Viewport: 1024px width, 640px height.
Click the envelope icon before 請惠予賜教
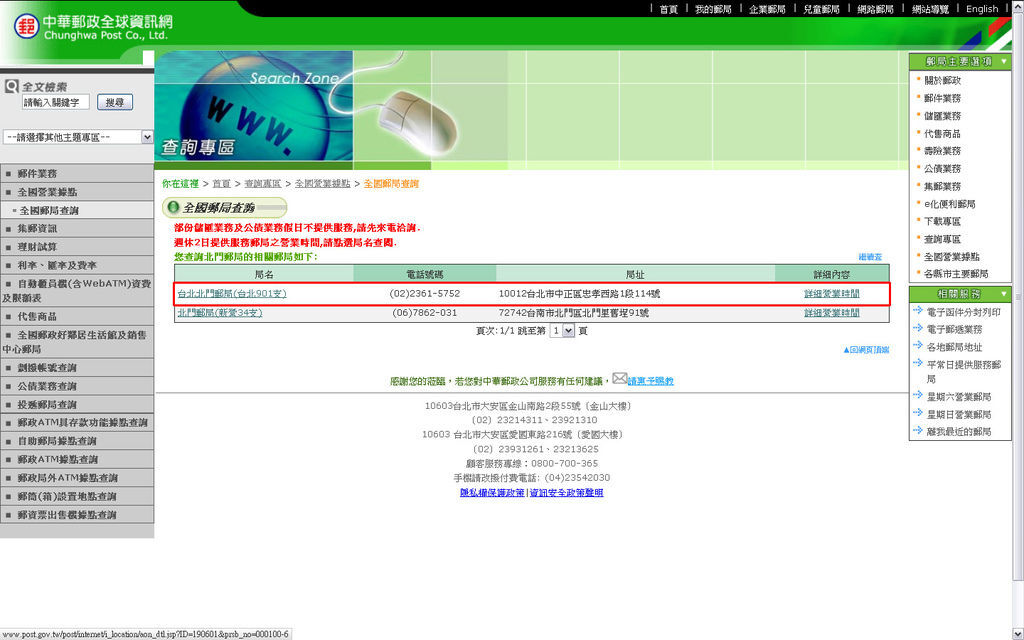click(619, 378)
